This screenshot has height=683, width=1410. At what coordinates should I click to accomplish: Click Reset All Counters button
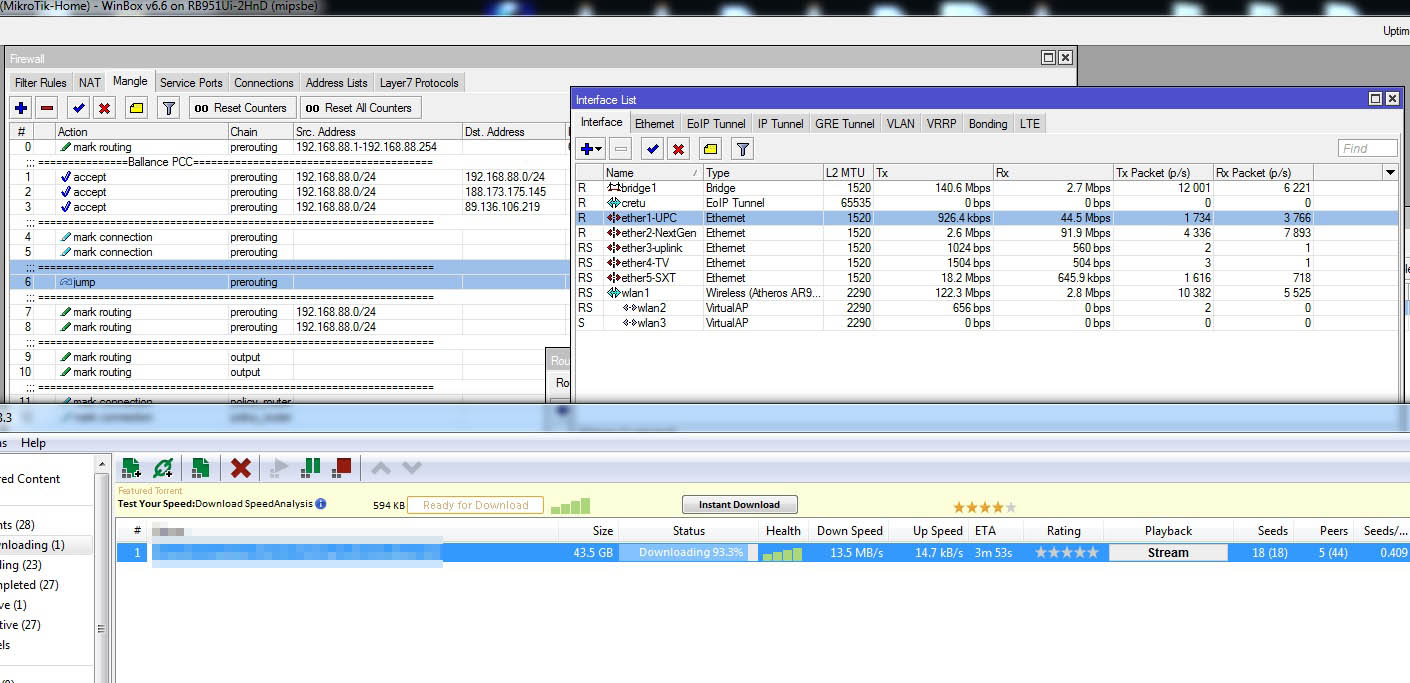coord(361,108)
